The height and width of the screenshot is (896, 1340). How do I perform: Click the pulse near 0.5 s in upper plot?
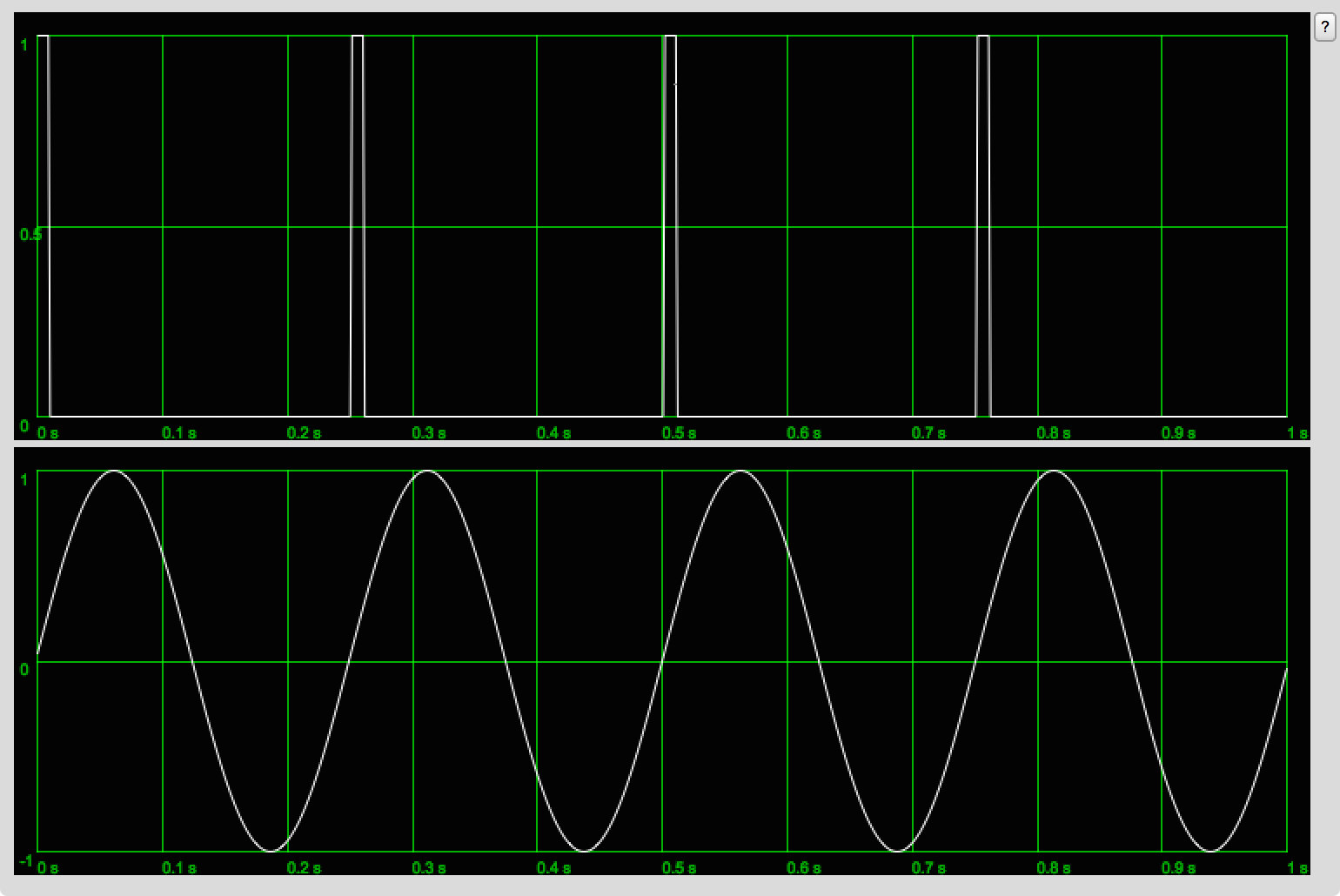670,226
